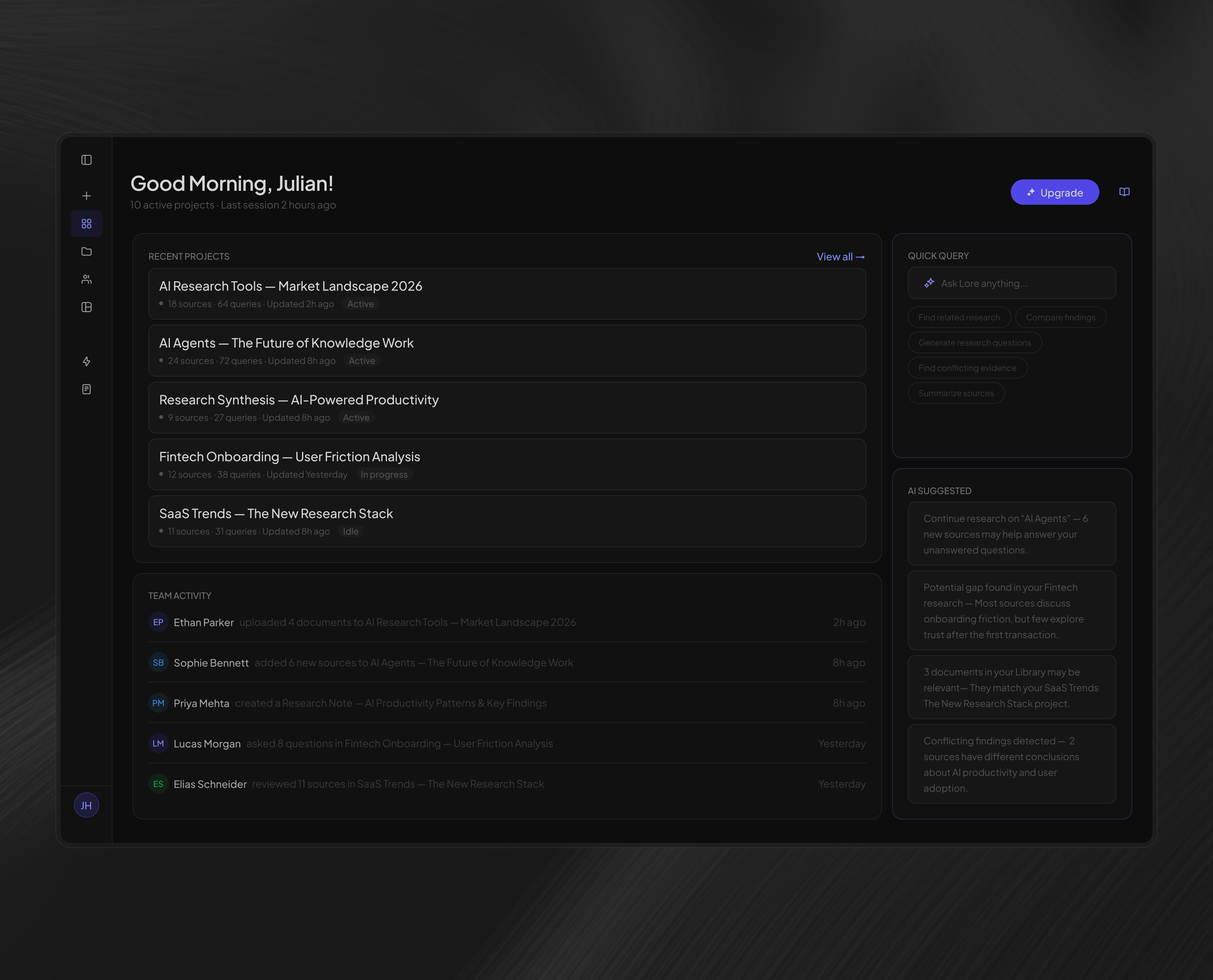
Task: Click the ES avatar for Elias Schneider
Action: [x=158, y=784]
